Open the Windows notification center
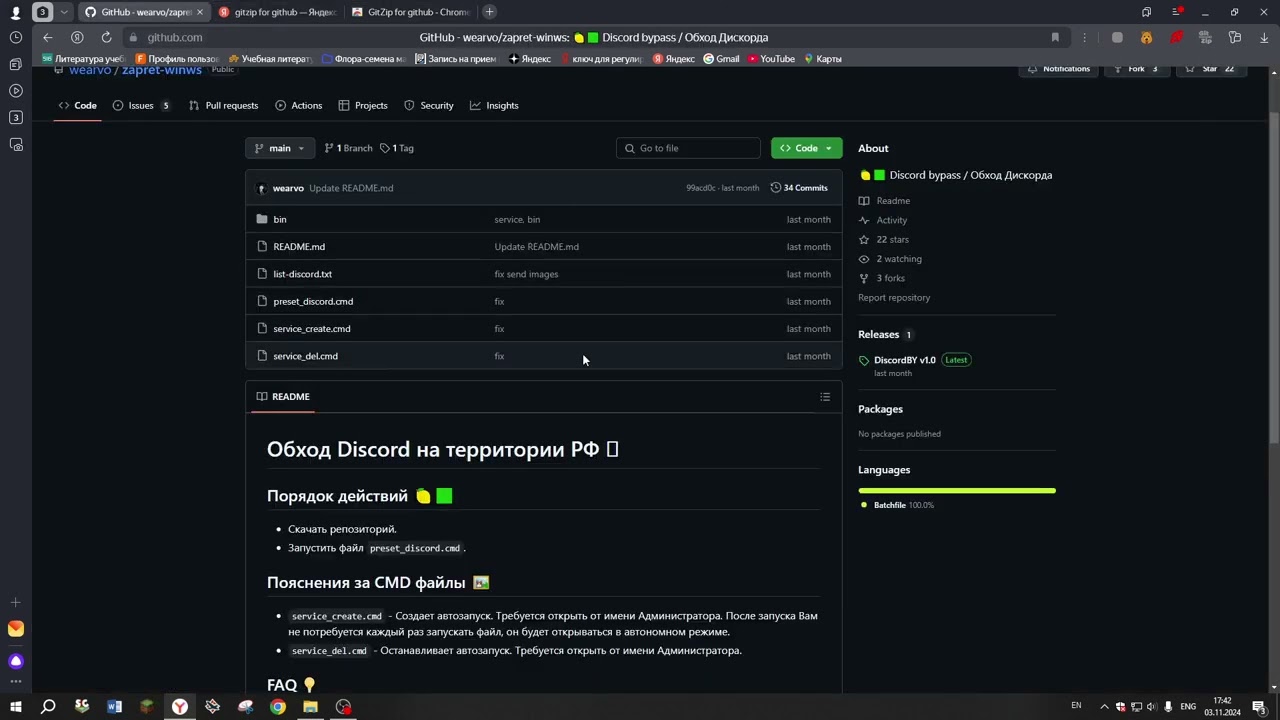1280x720 pixels. tap(1260, 706)
